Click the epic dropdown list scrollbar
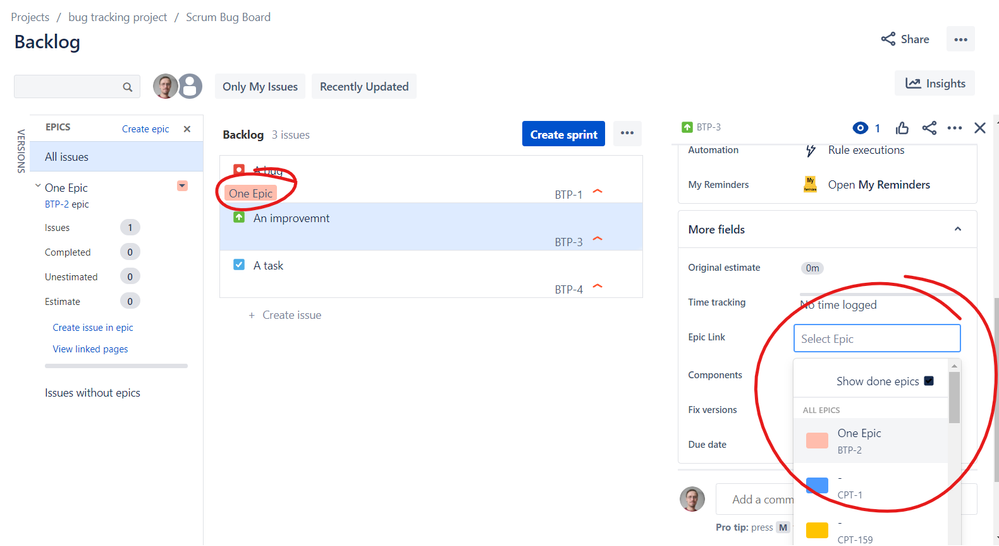The width and height of the screenshot is (999, 546). (954, 398)
